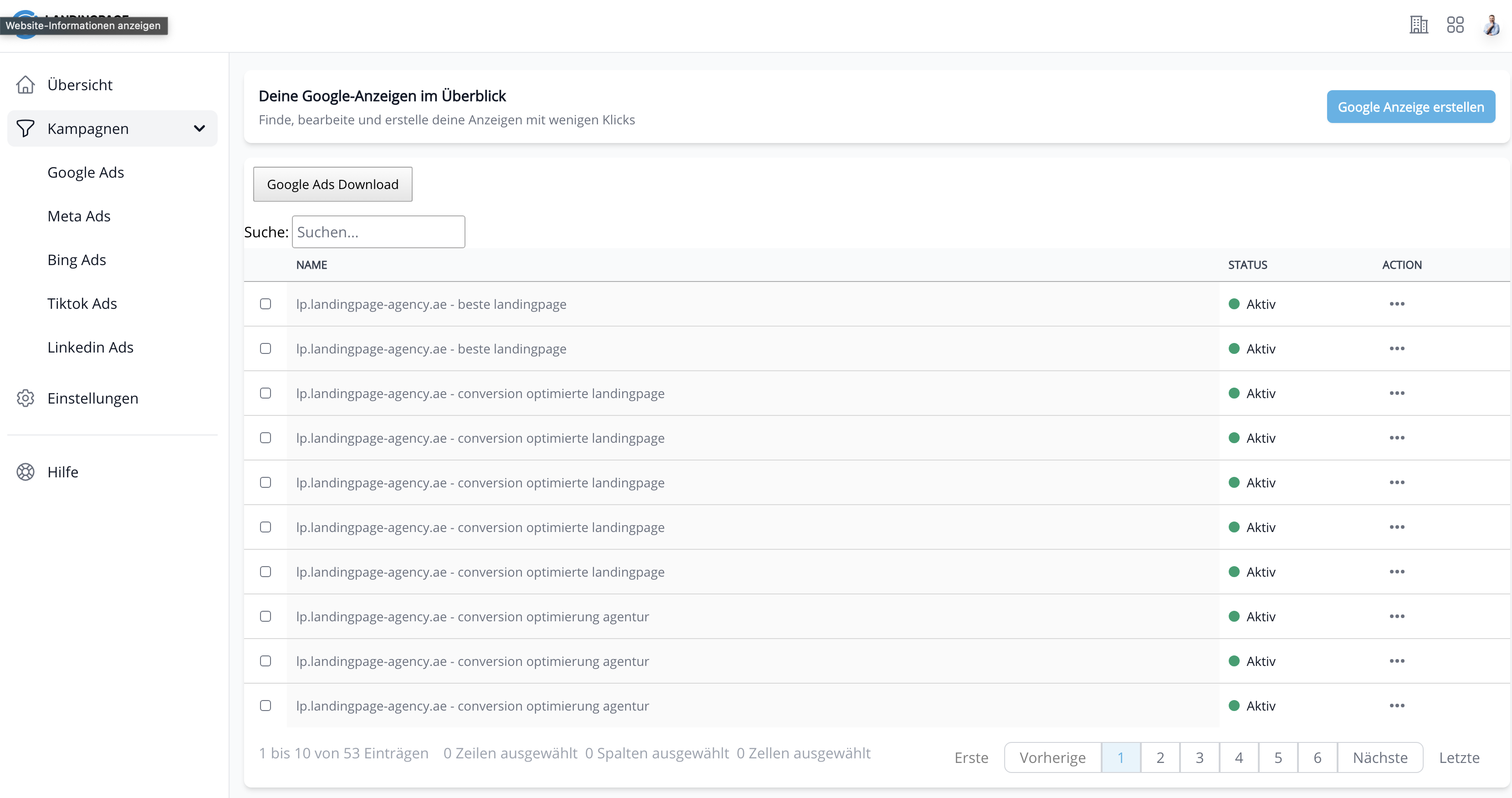Toggle checkbox for conversion optimierte landingpage row
Image resolution: width=1512 pixels, height=798 pixels.
point(266,392)
